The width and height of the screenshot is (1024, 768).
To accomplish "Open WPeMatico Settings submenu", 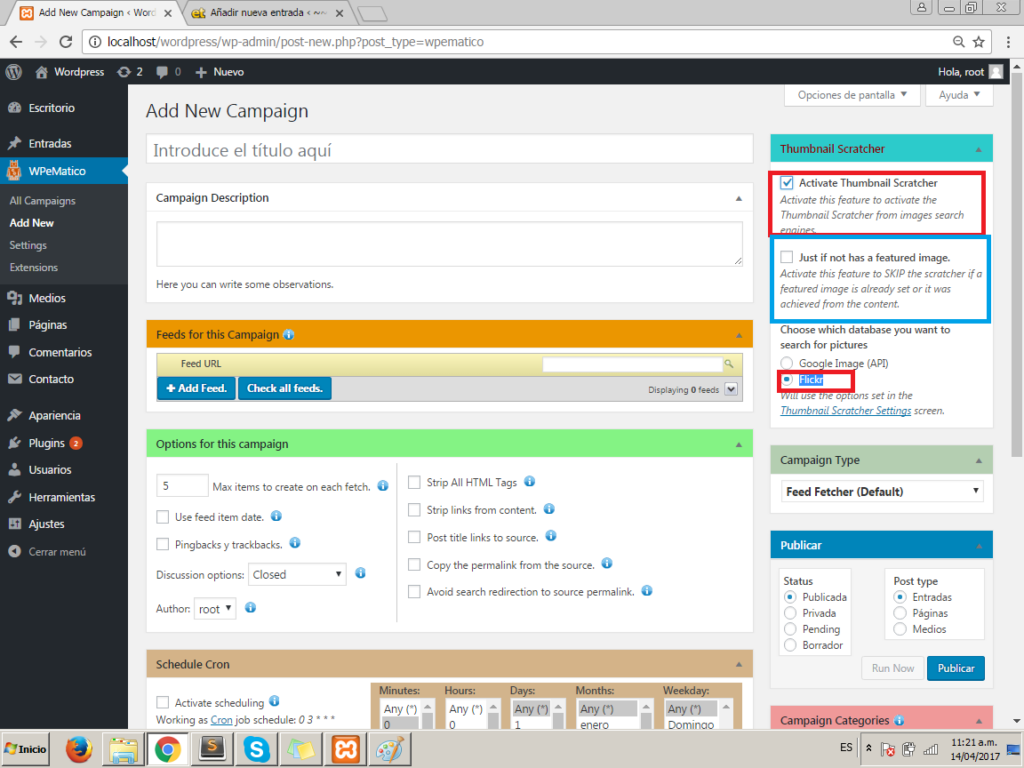I will click(28, 245).
